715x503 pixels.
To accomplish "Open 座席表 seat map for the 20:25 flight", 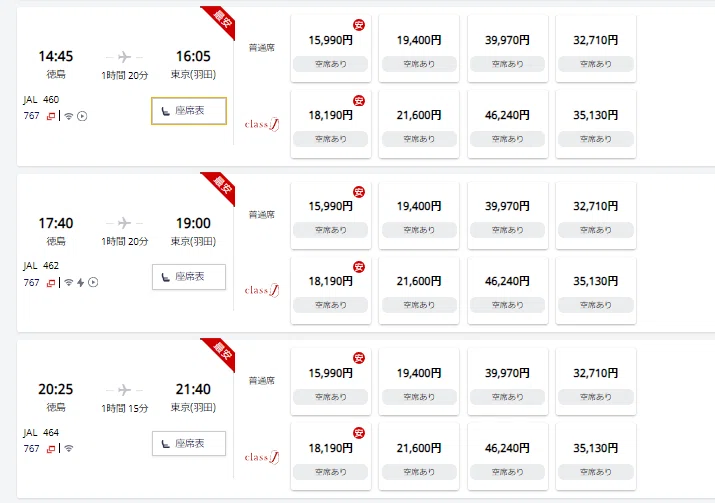I will click(x=189, y=443).
